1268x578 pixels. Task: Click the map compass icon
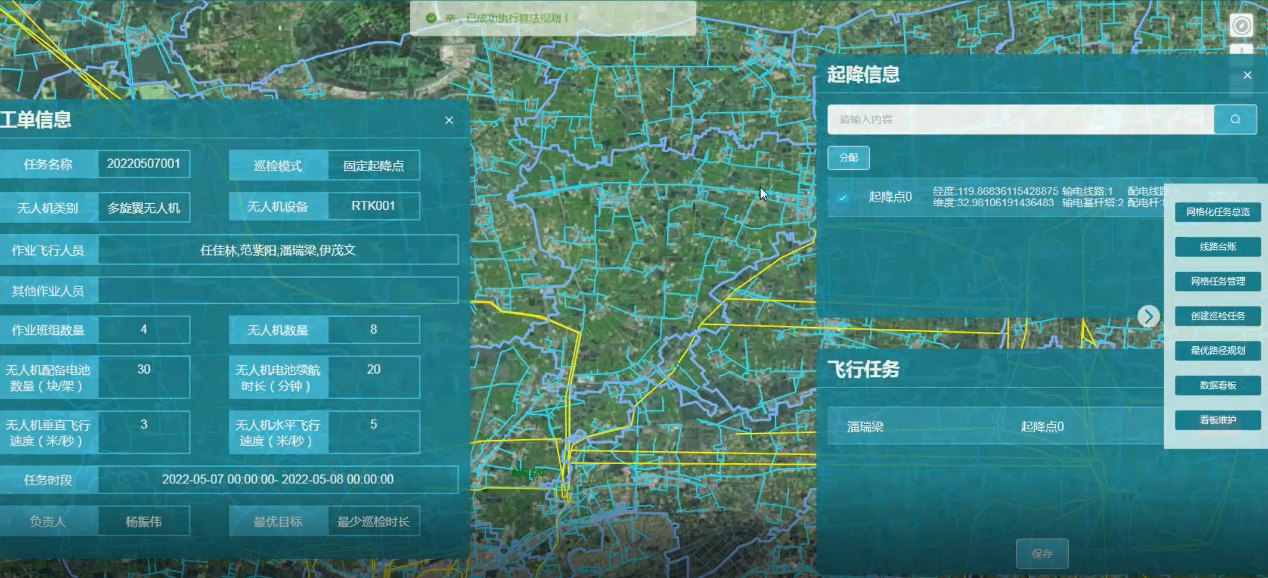pos(1241,26)
